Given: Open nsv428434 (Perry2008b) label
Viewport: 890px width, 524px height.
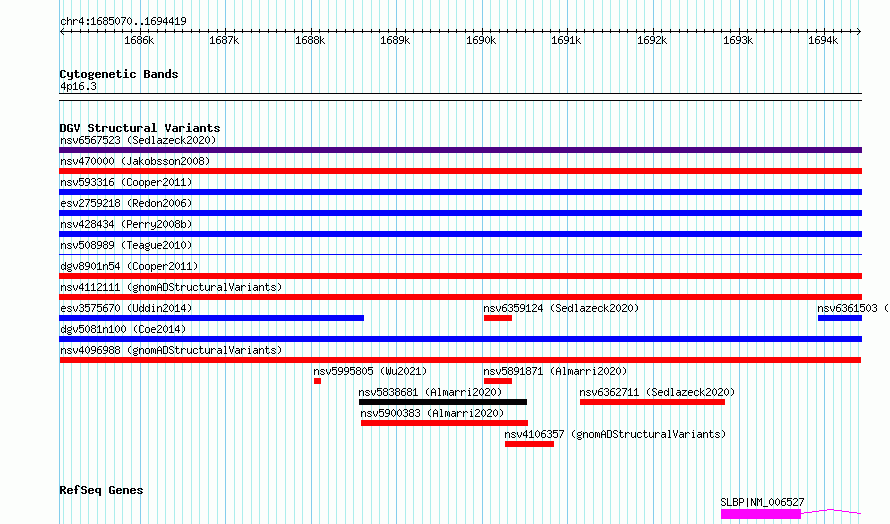Looking at the screenshot, I should point(126,224).
